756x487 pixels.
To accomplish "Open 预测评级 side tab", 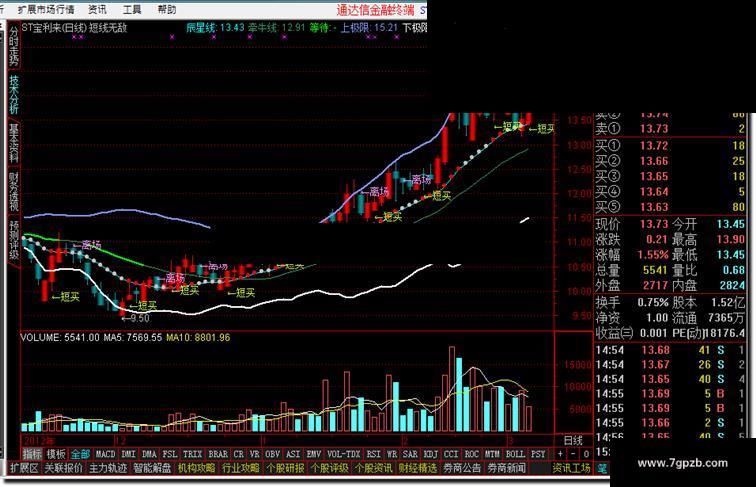I will tap(14, 240).
